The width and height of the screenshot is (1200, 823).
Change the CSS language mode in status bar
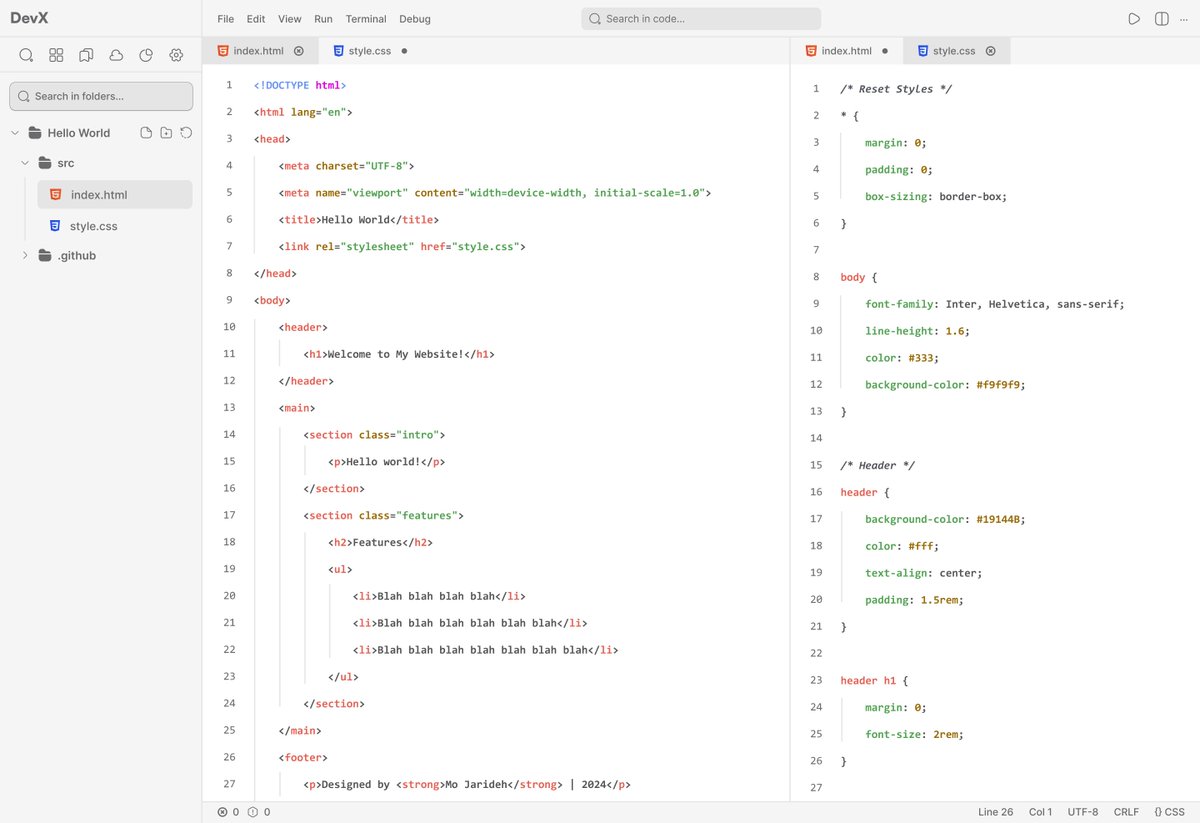pyautogui.click(x=1169, y=812)
